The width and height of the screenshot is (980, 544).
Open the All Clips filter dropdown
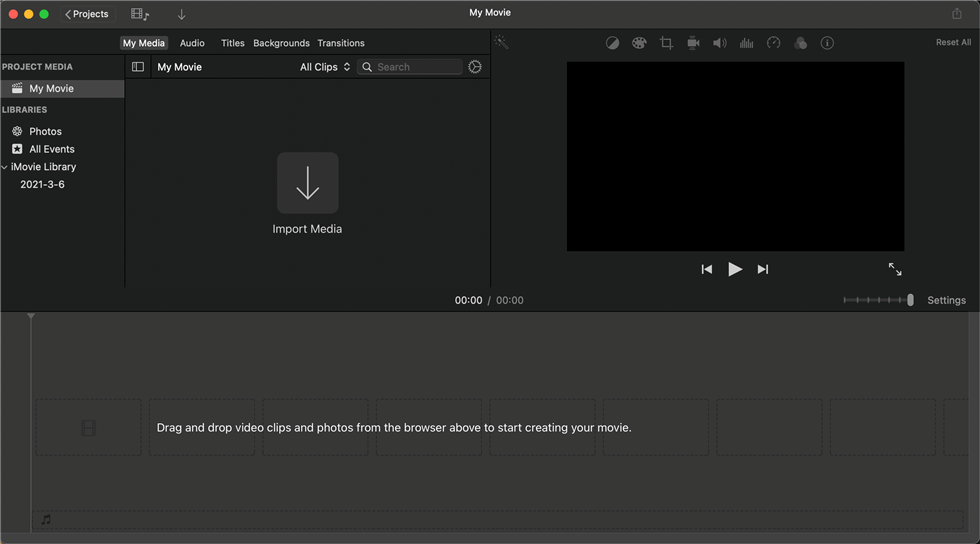(324, 67)
